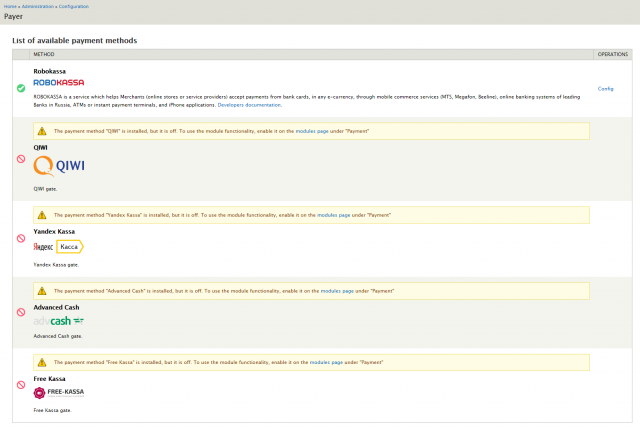Viewport: 640px width, 431px height.
Task: Click the warning triangle in the QIWI notice
Action: click(42, 131)
